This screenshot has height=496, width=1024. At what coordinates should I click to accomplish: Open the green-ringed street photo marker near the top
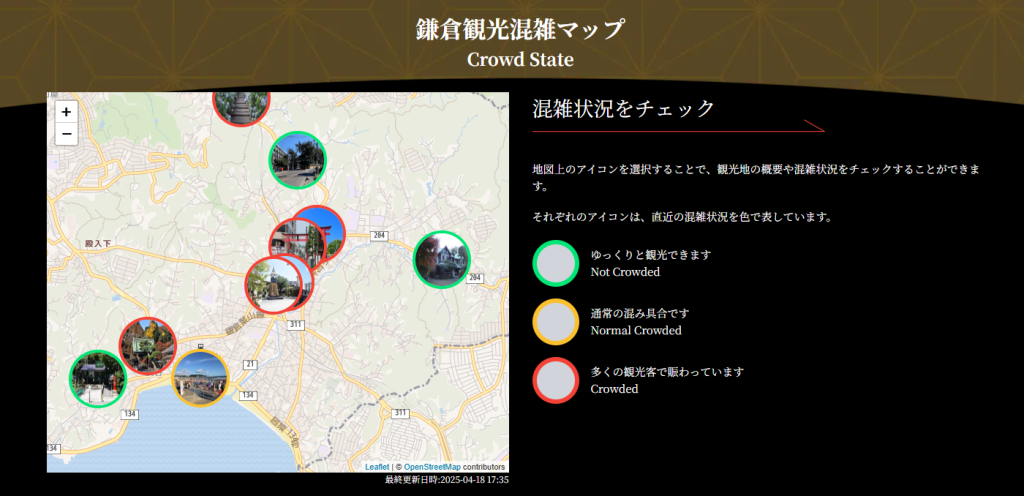tap(297, 160)
